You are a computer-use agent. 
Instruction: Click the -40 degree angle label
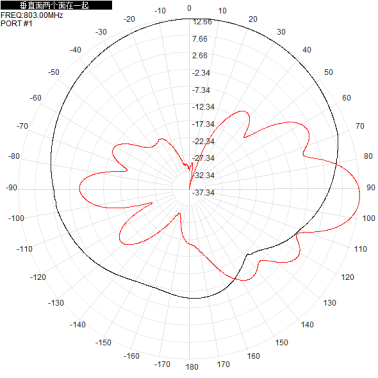point(75,50)
